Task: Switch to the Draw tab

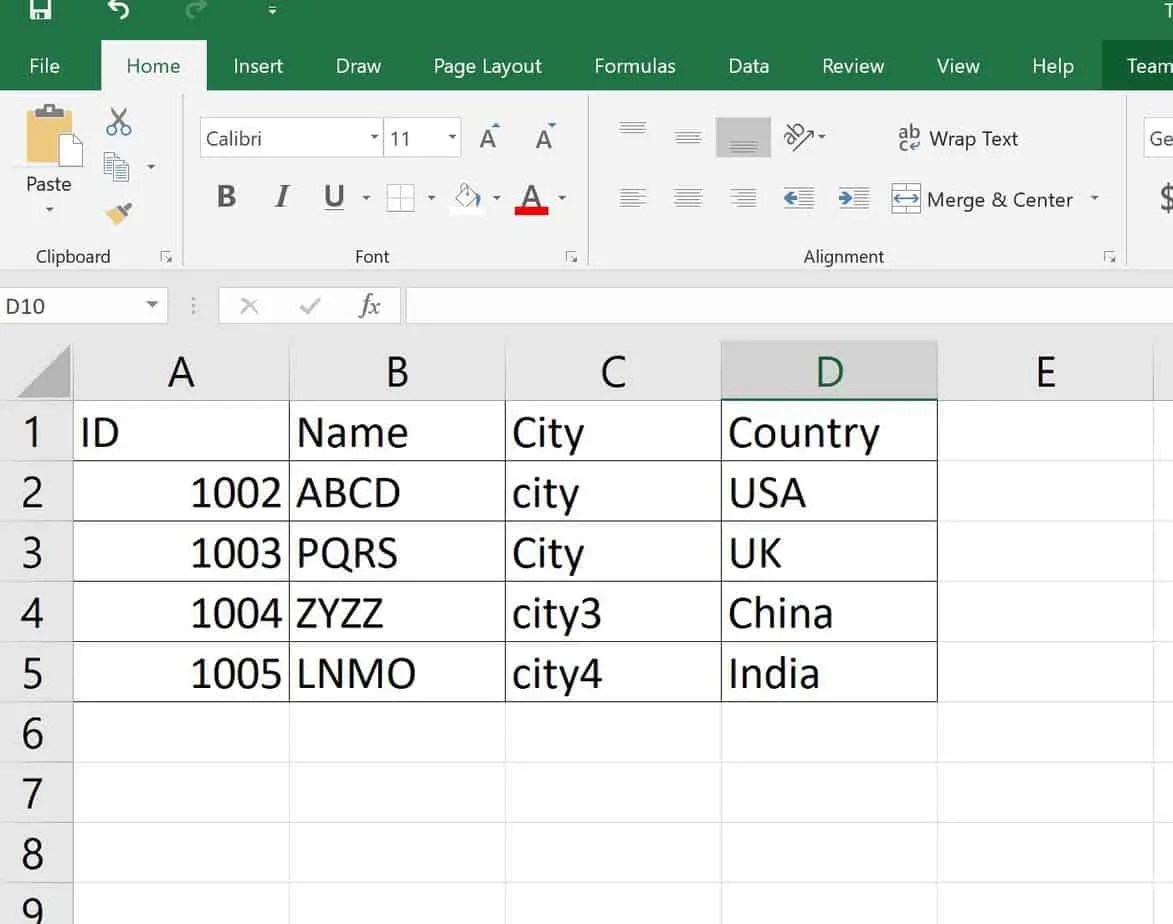Action: coord(358,66)
